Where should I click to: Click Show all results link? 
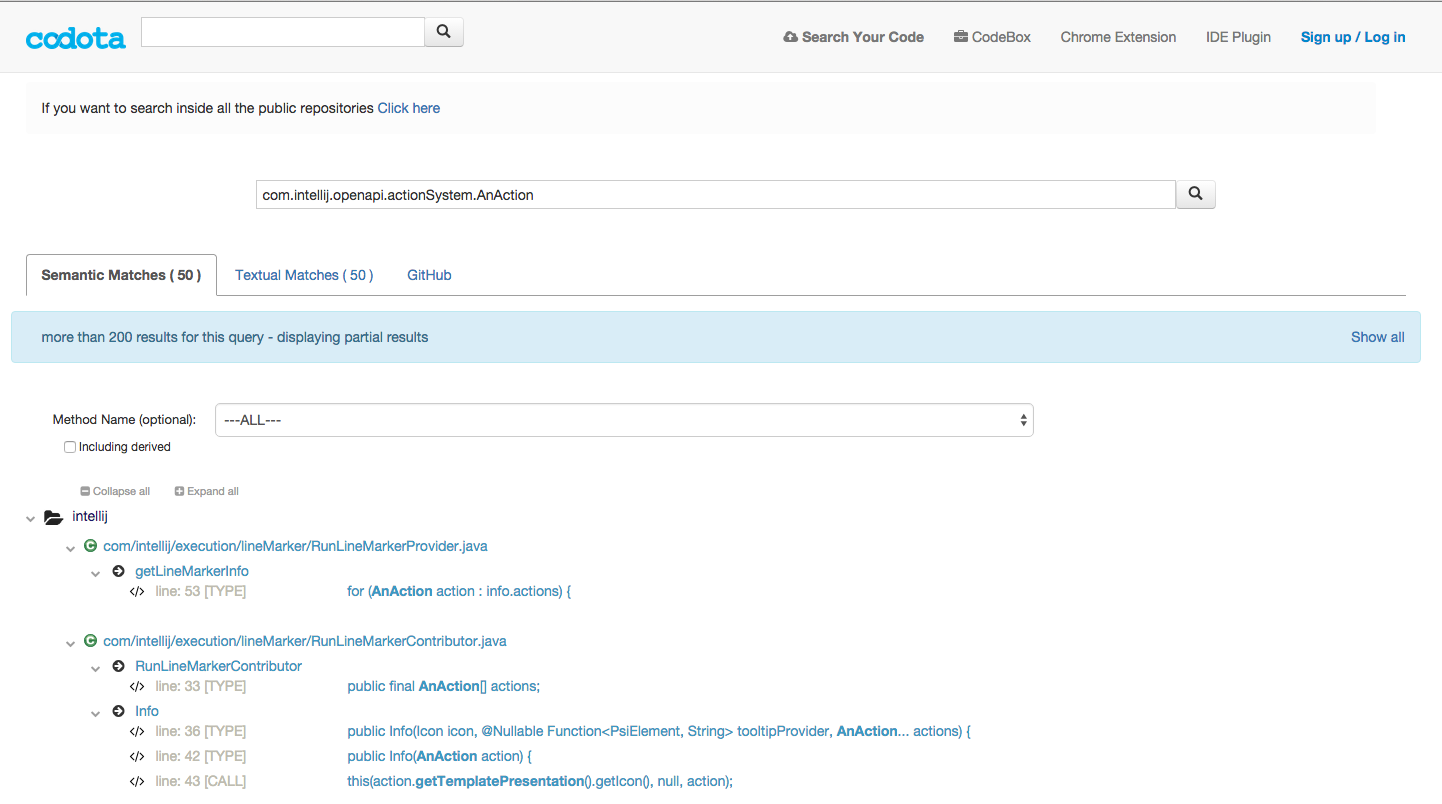(1377, 337)
